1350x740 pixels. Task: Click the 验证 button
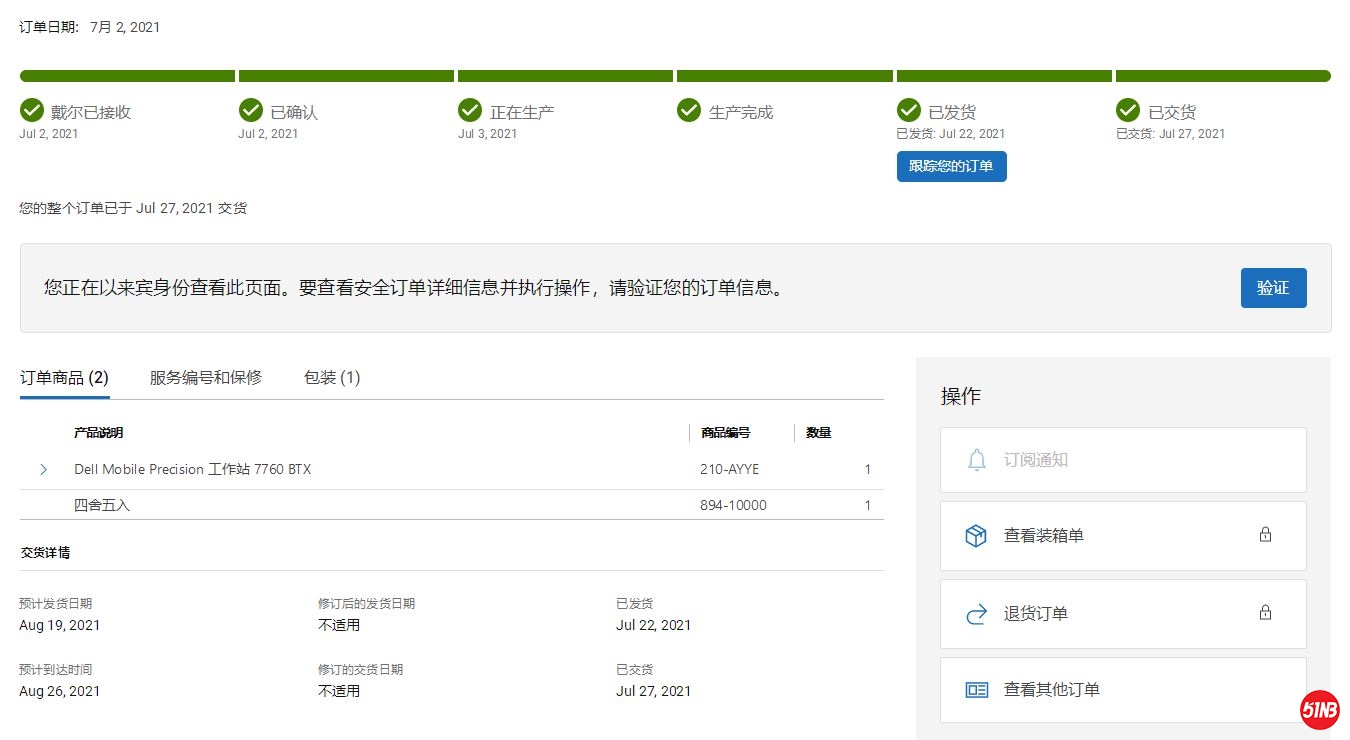point(1273,288)
